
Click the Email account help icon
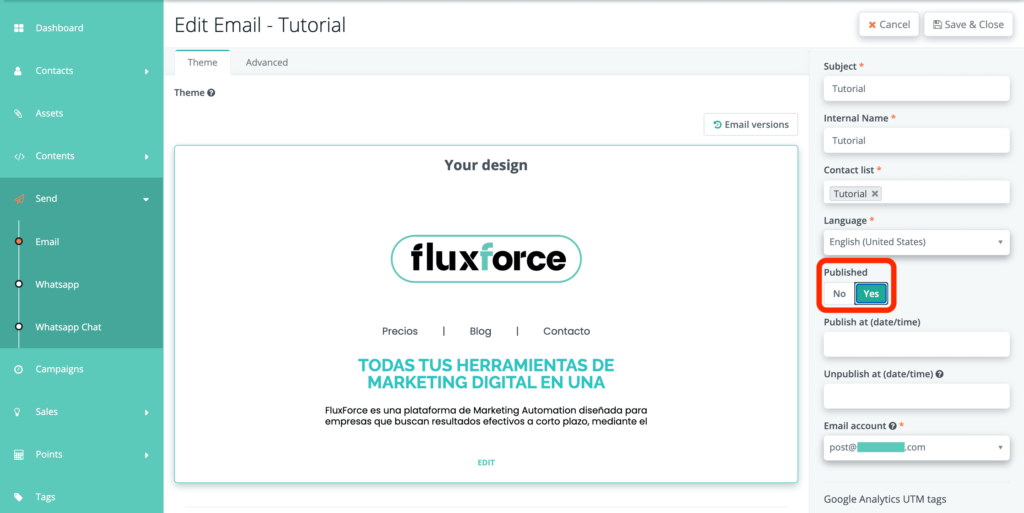[892, 426]
